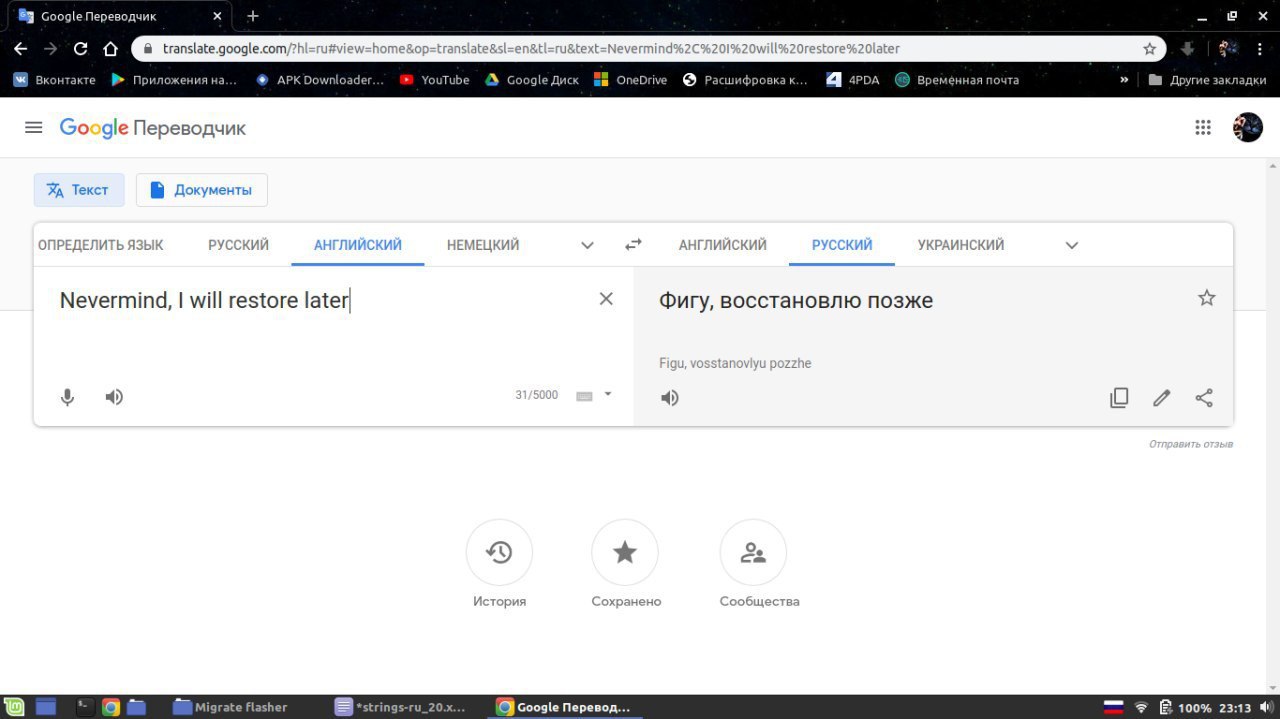Expand more source languages list
Screen dimensions: 1280x719
click(x=587, y=245)
